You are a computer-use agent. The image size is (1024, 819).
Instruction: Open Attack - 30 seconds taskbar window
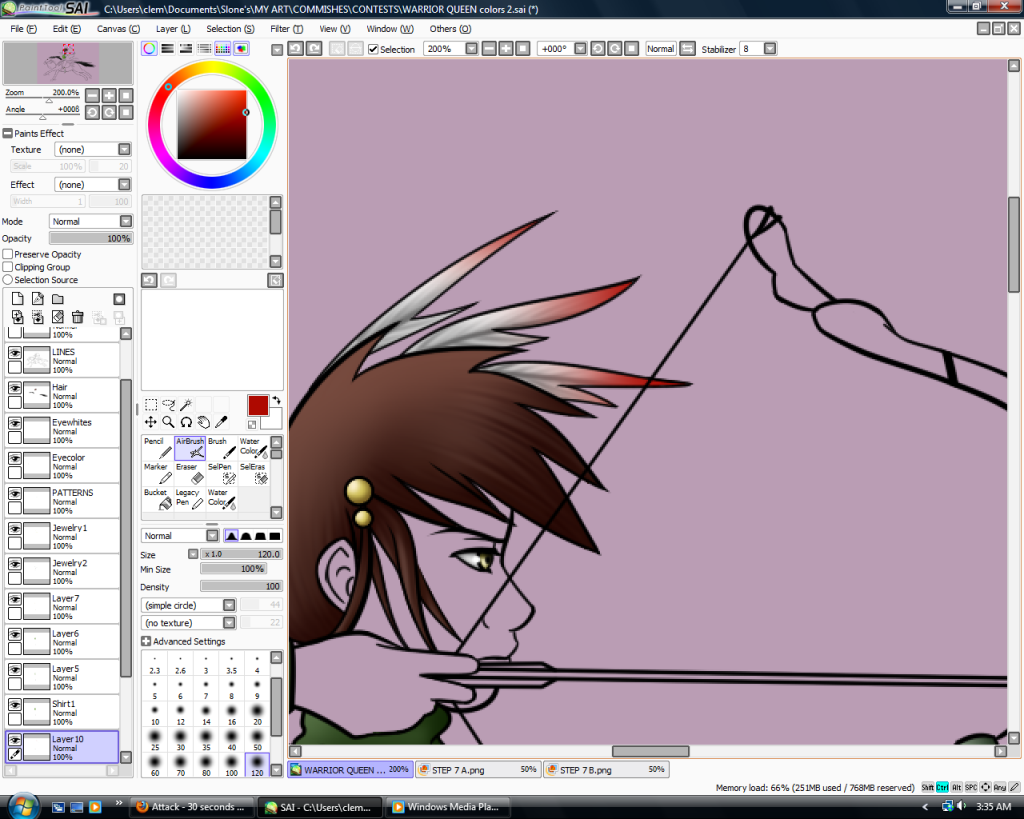pos(192,807)
